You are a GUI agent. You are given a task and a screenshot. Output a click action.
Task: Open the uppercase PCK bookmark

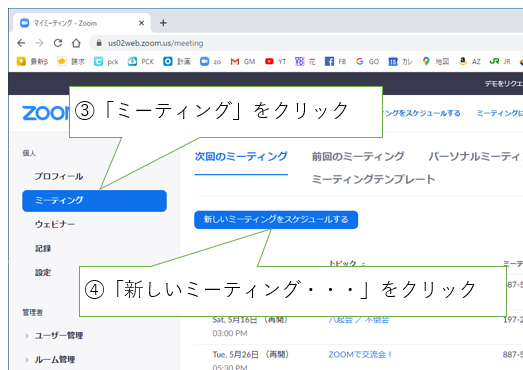141,61
